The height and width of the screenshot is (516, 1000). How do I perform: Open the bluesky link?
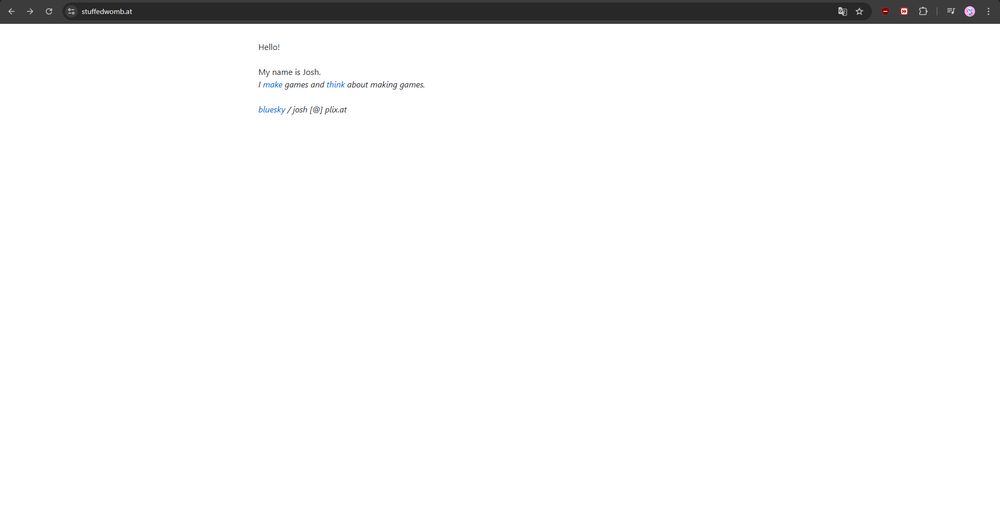pyautogui.click(x=272, y=110)
